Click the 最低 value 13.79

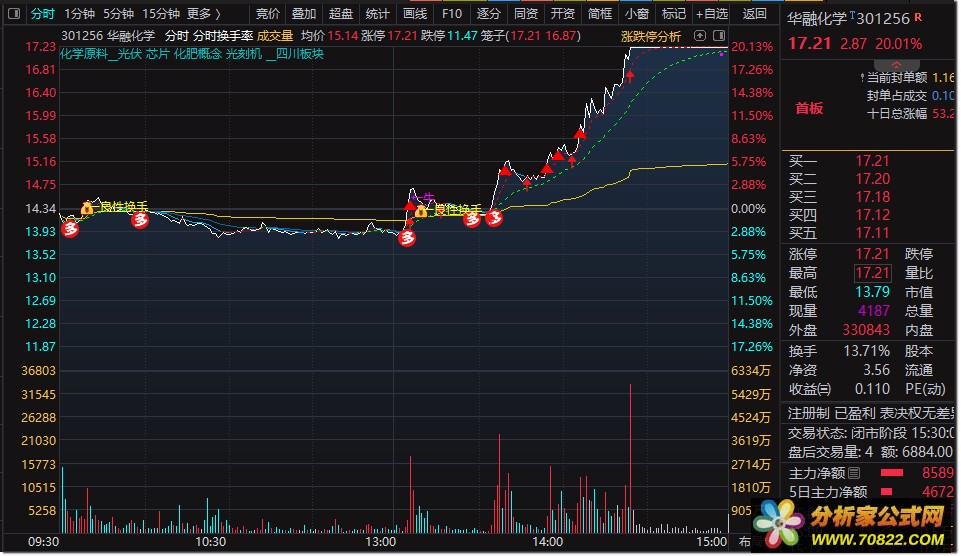pyautogui.click(x=872, y=292)
